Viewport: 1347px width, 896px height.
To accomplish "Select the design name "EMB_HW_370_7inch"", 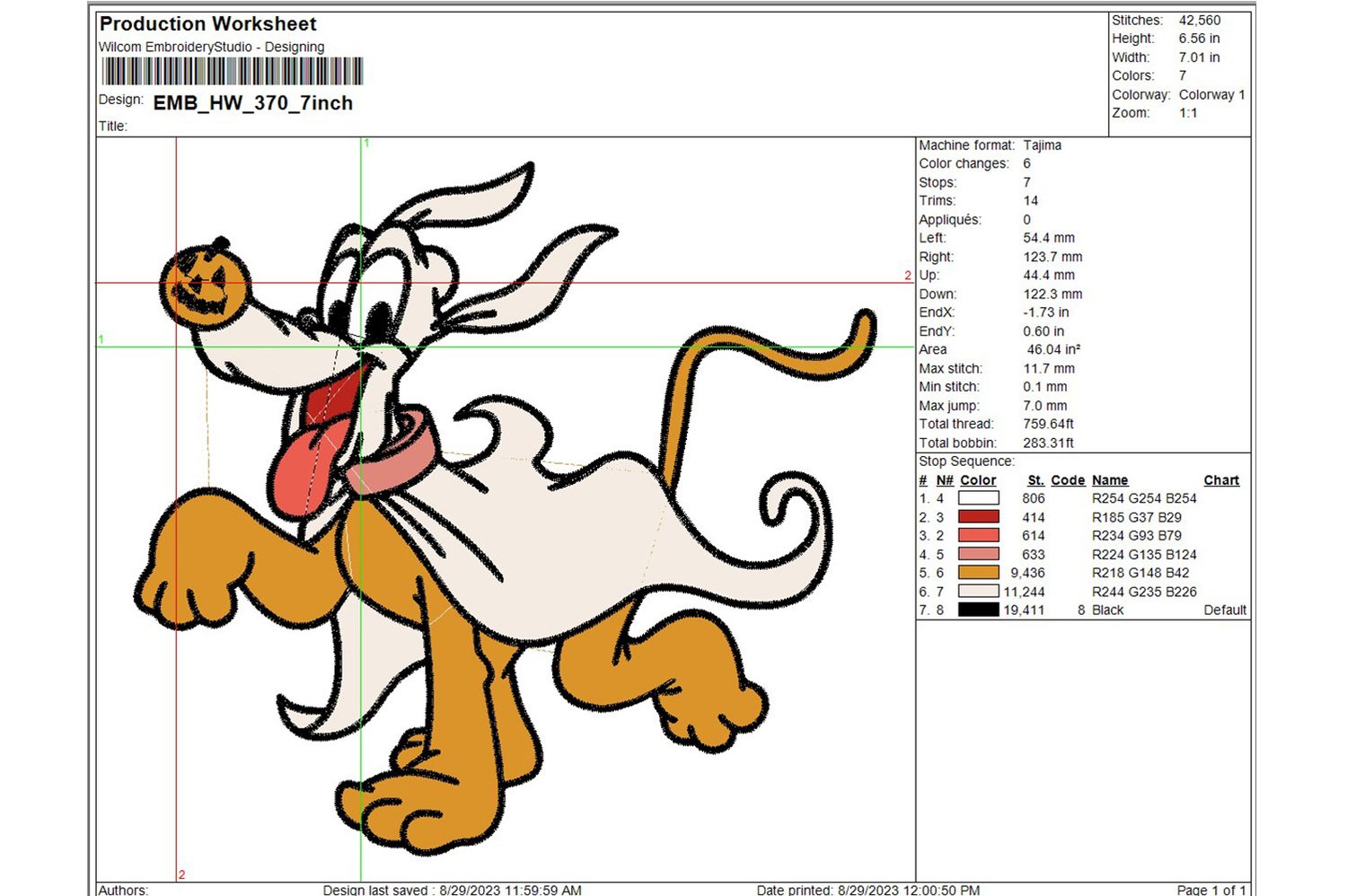I will (x=253, y=103).
